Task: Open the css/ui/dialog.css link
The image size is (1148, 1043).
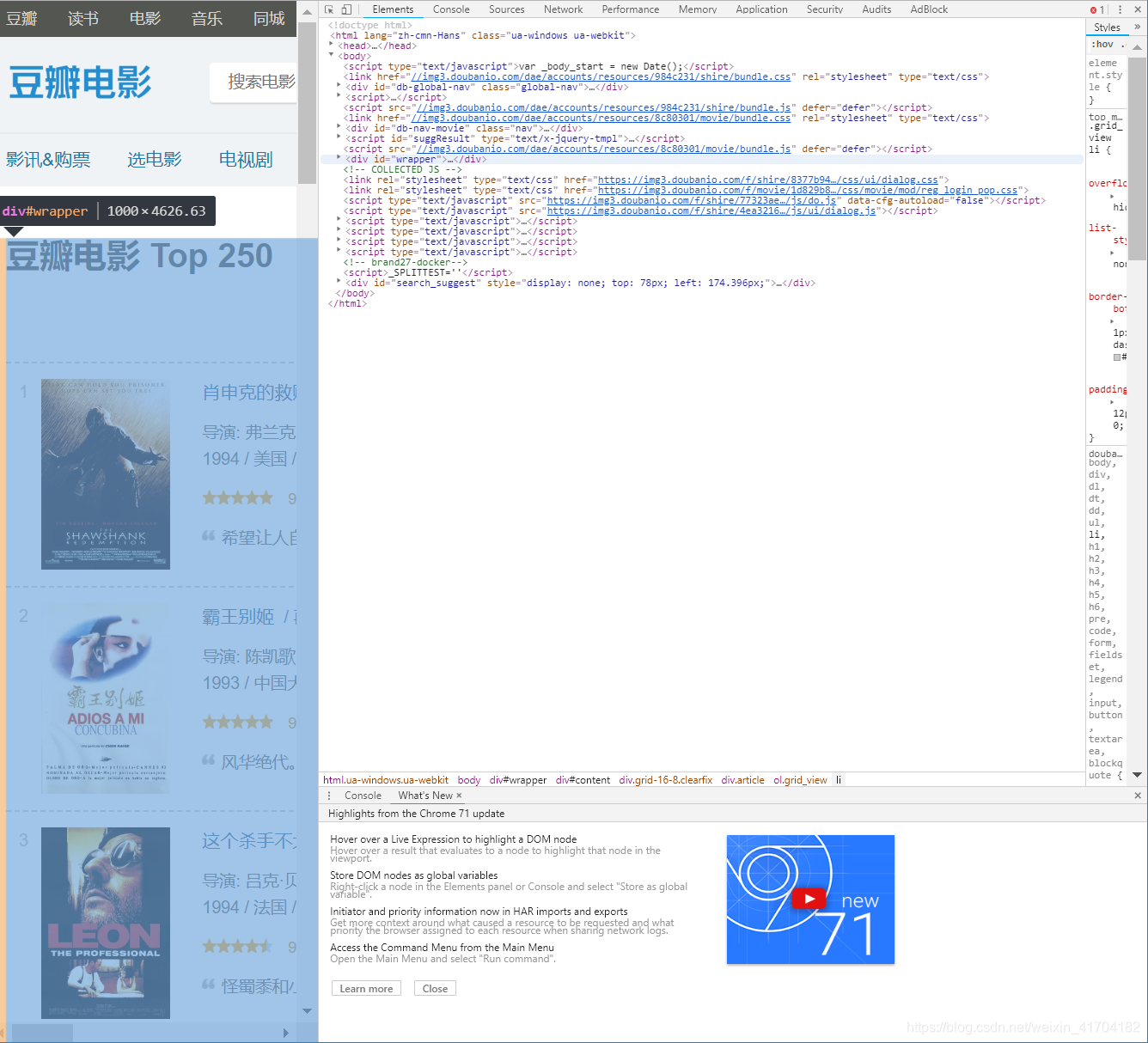Action: point(768,180)
